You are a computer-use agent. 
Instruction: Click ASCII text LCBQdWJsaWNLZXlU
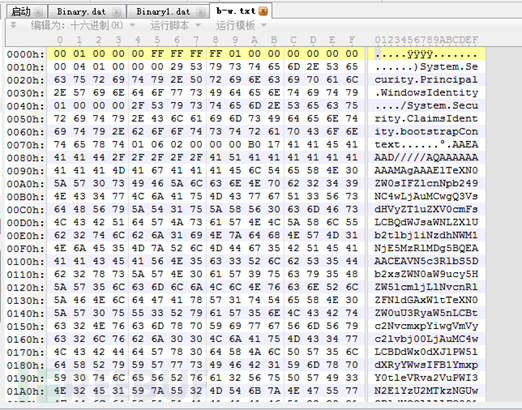pos(426,222)
